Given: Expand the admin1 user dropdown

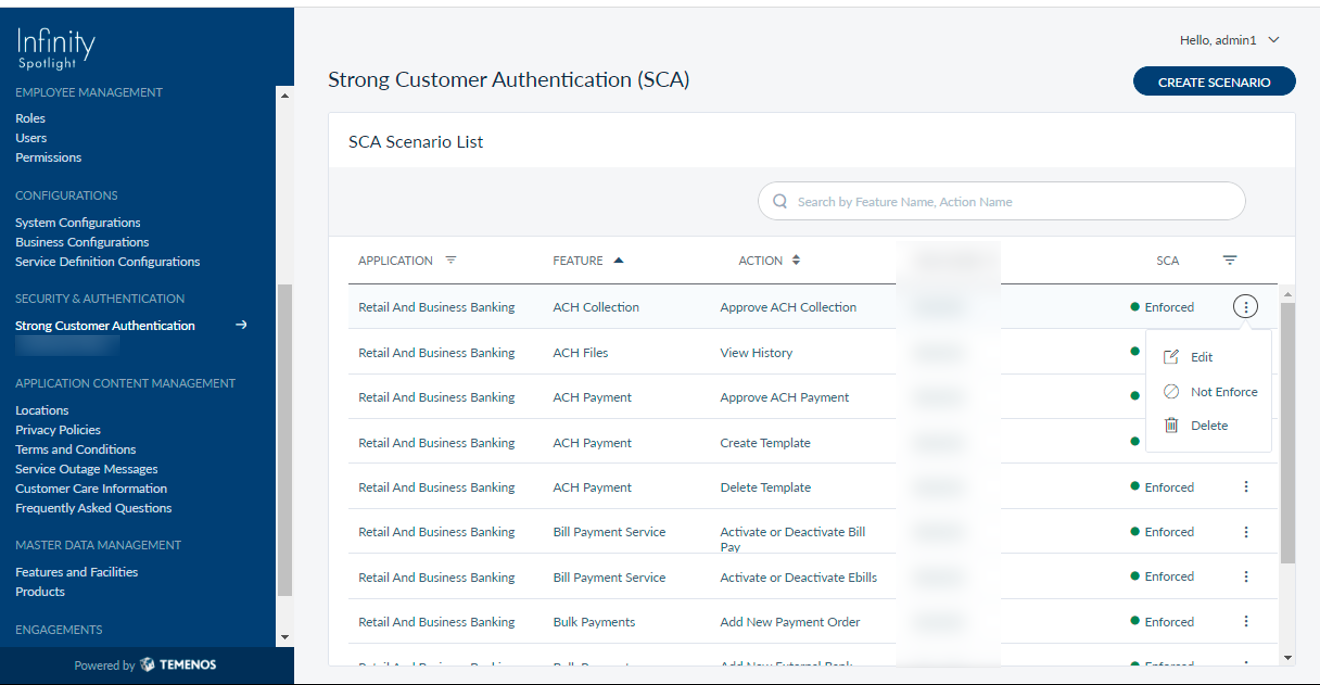Looking at the screenshot, I should pos(1273,40).
